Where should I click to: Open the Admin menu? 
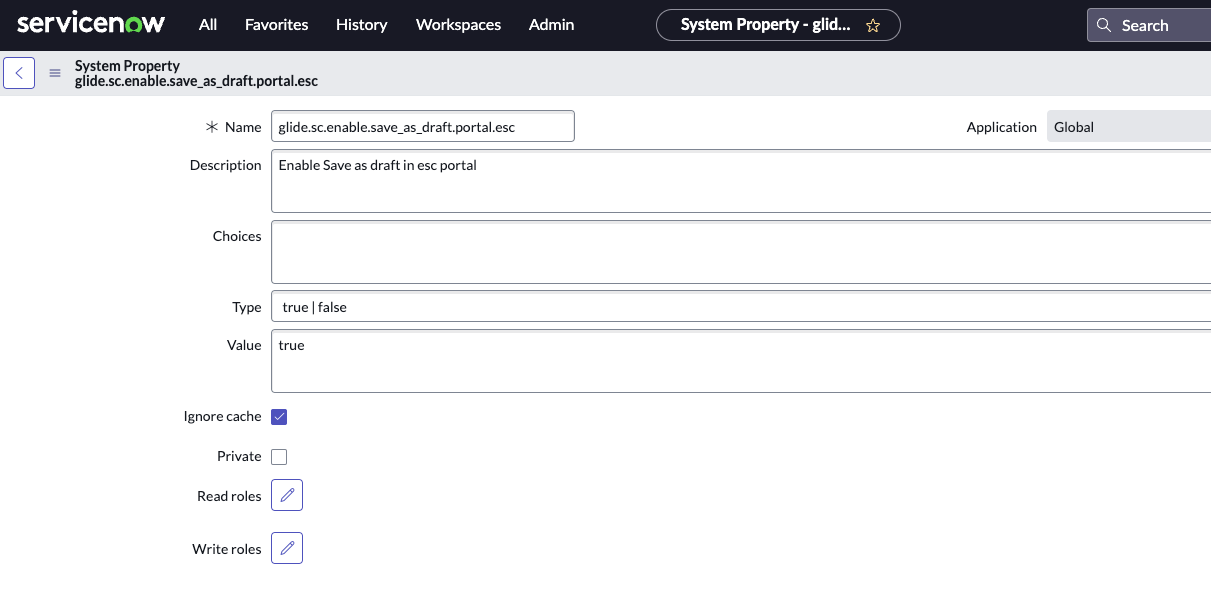(x=551, y=25)
